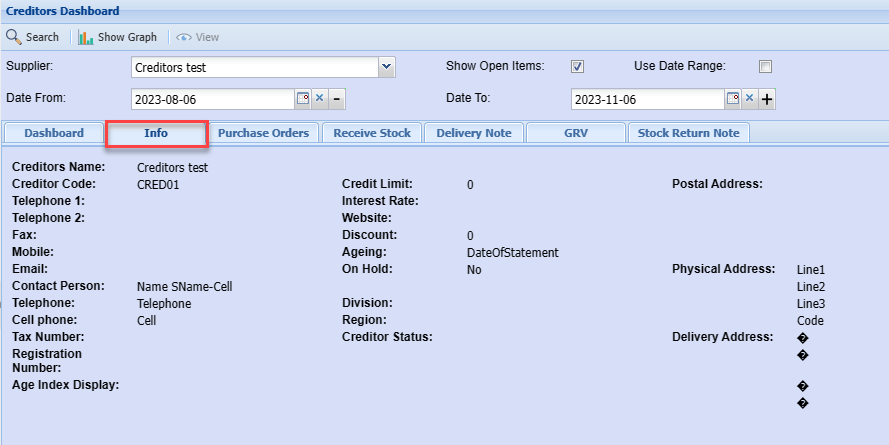Open the Stock Return Note tab
The width and height of the screenshot is (889, 445).
point(688,133)
